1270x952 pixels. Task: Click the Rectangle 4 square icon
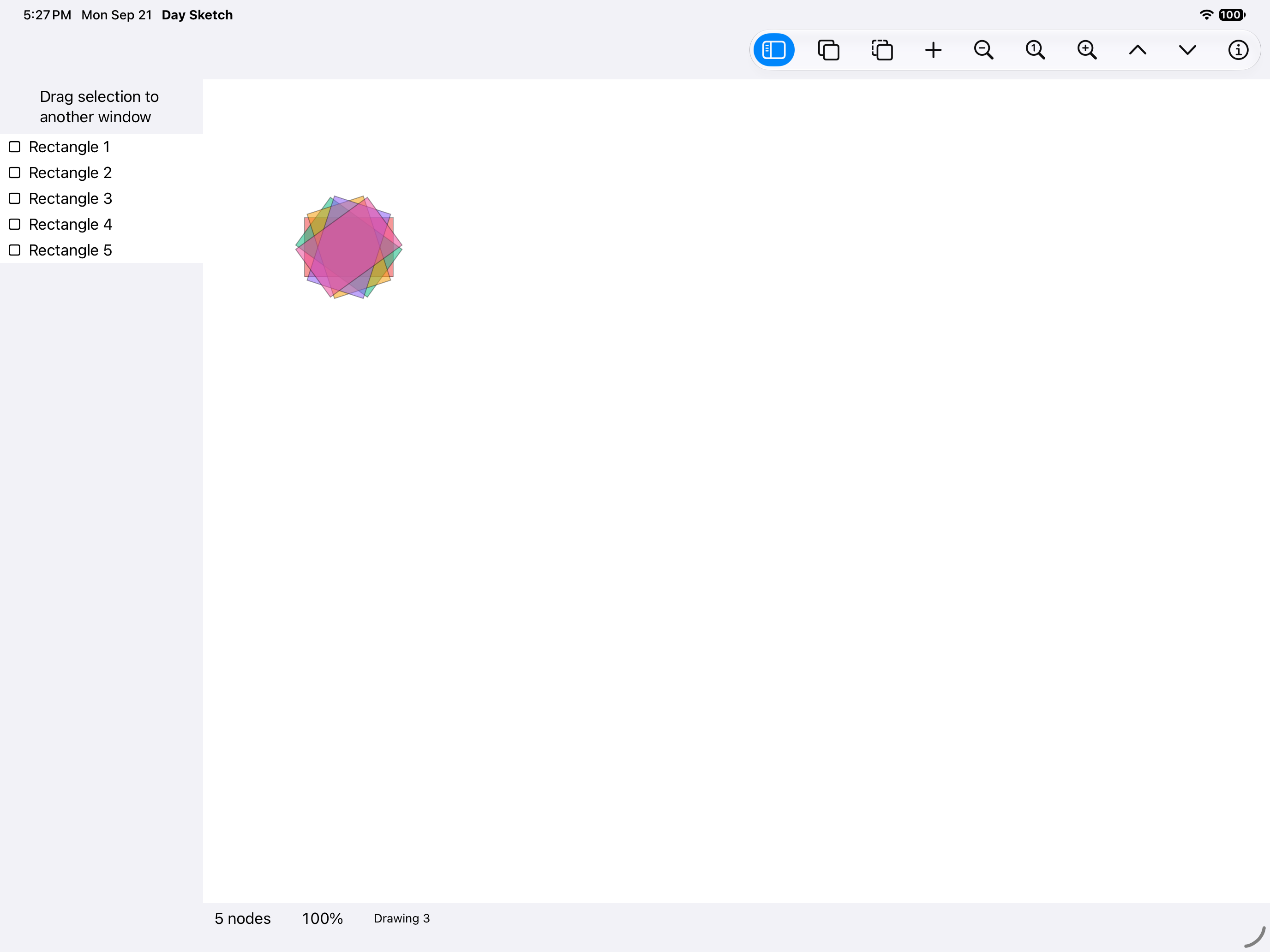pyautogui.click(x=15, y=224)
